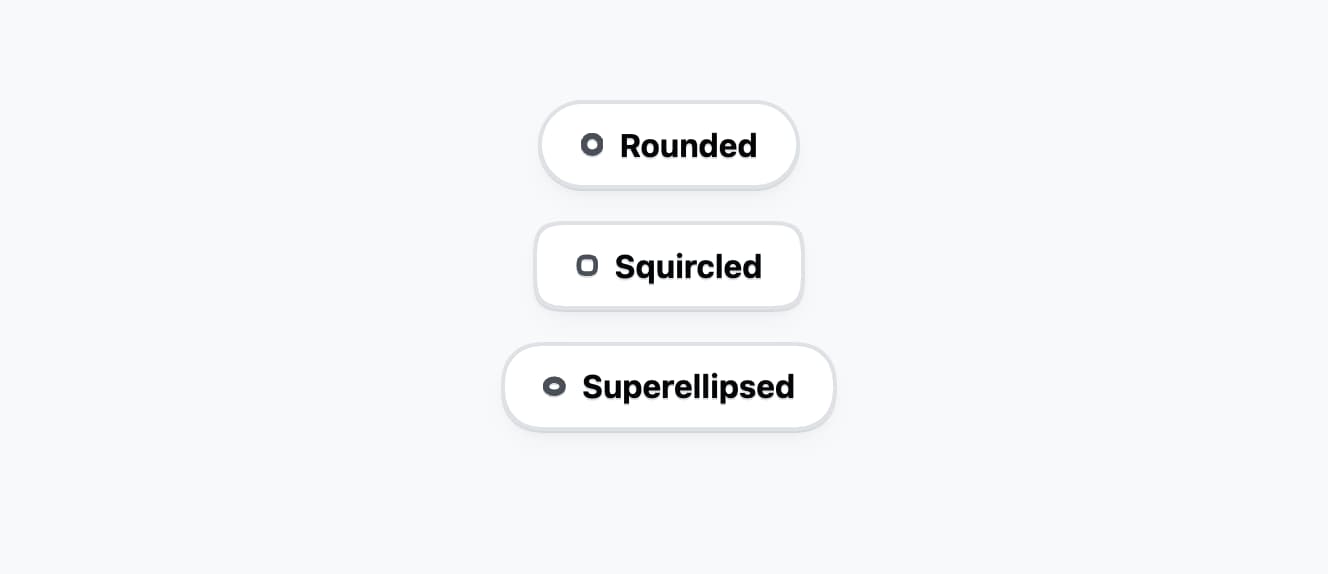Click the circle icon in the Rounded button
Image resolution: width=1328 pixels, height=574 pixels.
592,145
